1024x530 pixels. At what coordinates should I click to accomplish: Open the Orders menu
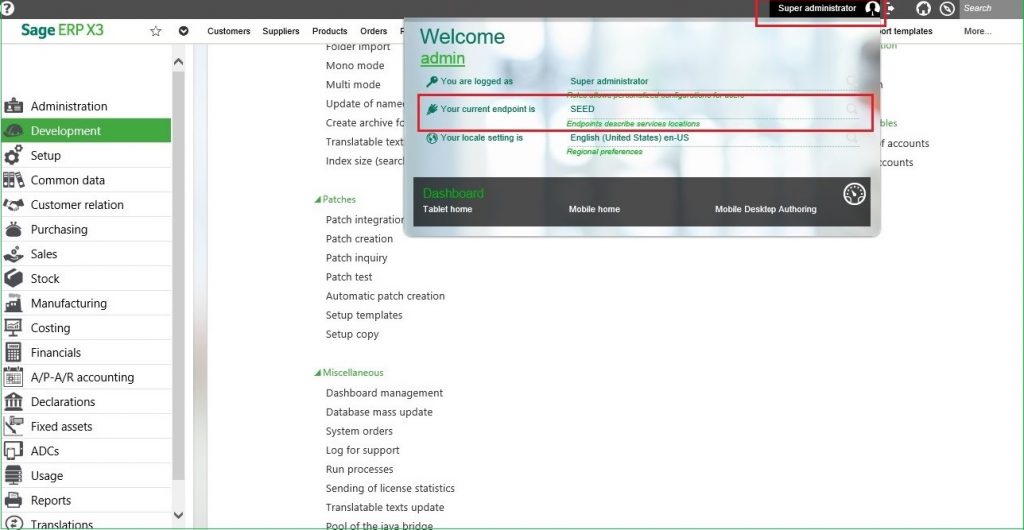tap(374, 31)
